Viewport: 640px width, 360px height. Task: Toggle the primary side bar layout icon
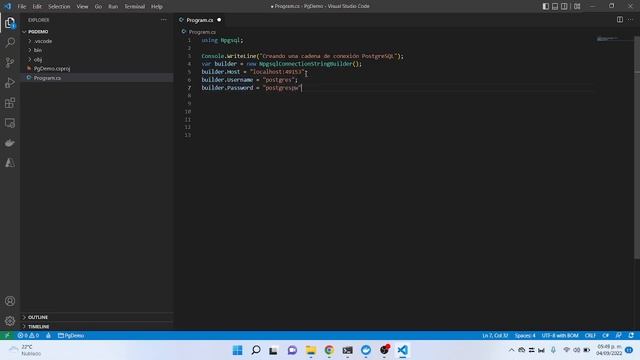546,6
